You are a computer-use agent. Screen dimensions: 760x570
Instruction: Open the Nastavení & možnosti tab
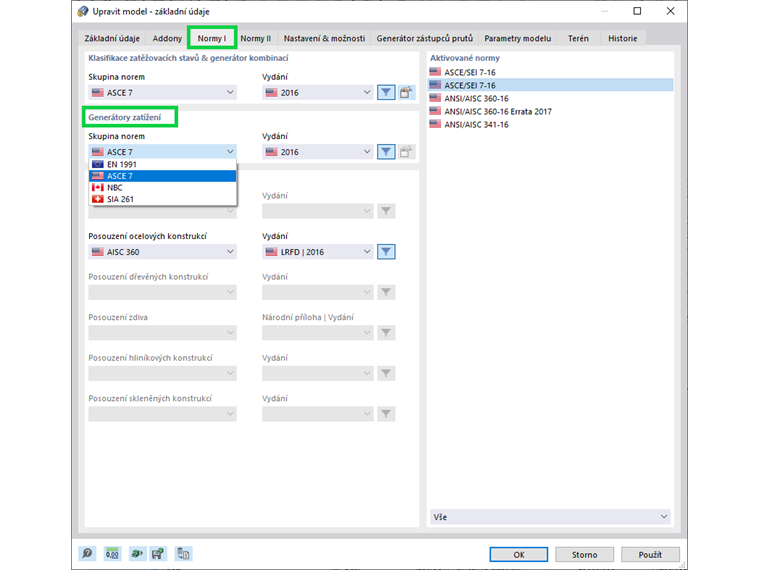click(x=324, y=38)
